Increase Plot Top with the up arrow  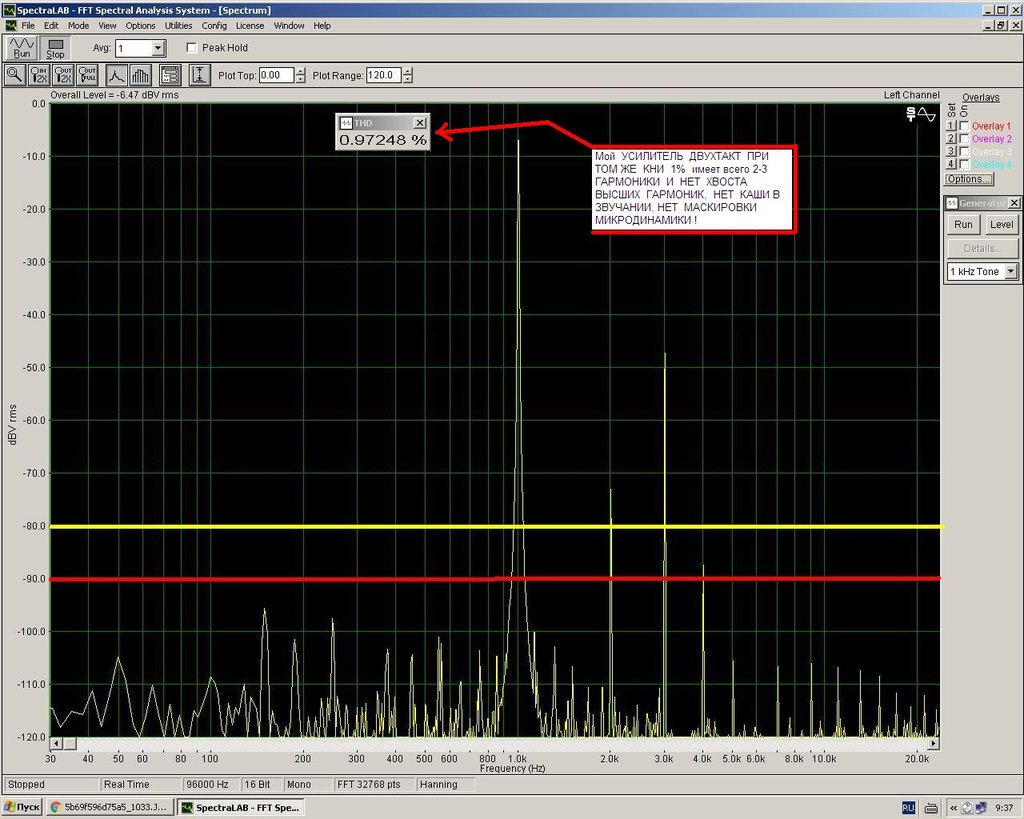(x=300, y=71)
